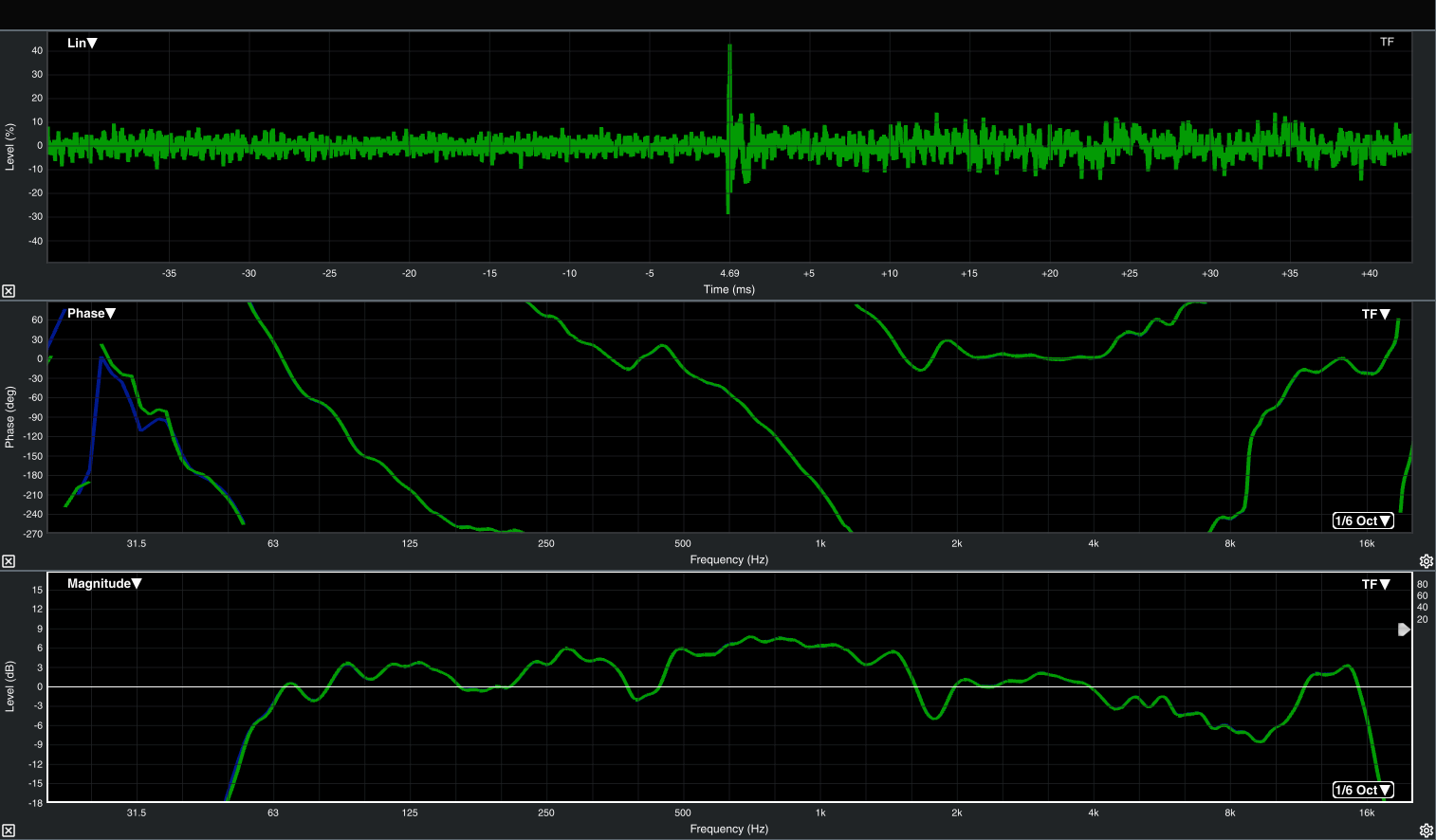Viewport: 1436px width, 840px height.
Task: Open the TF mode dropdown in Phase chart
Action: [1375, 315]
